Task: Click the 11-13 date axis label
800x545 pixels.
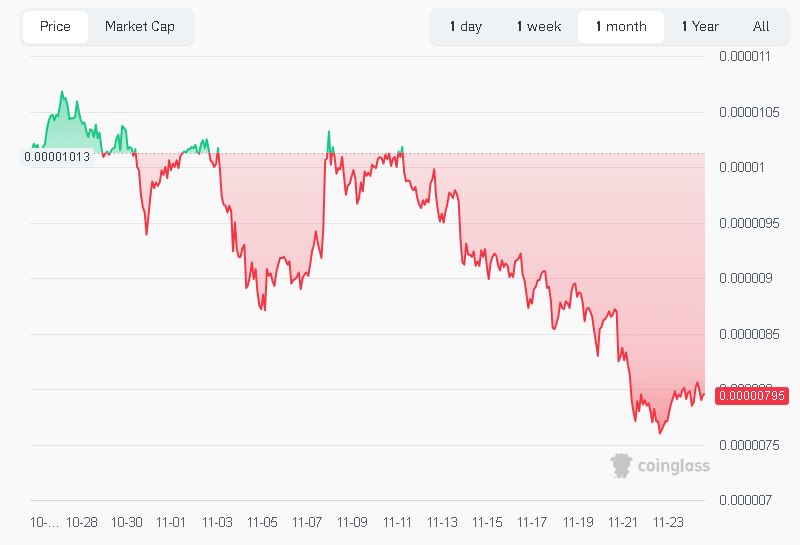Action: click(x=443, y=522)
